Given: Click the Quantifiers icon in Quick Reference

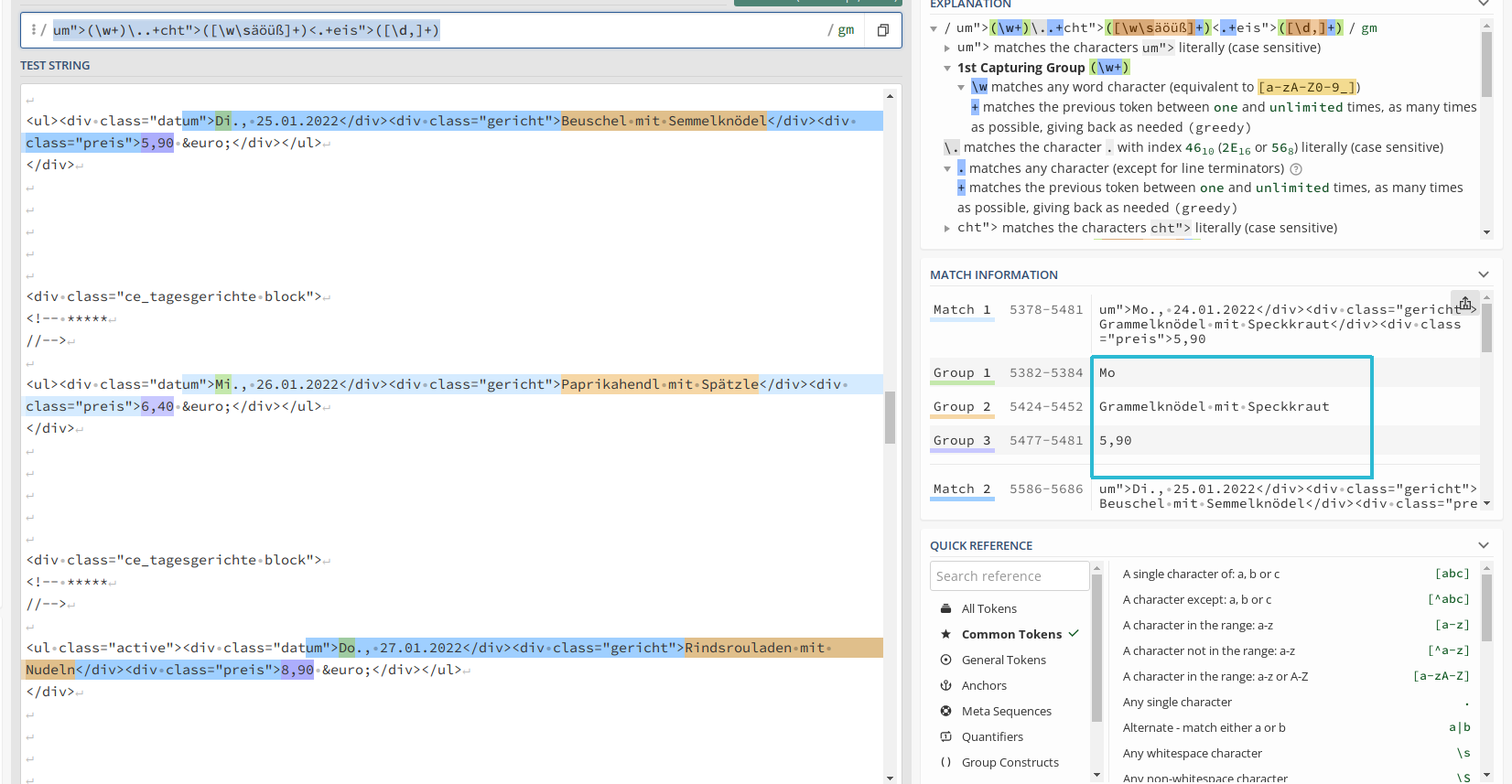Looking at the screenshot, I should point(945,736).
